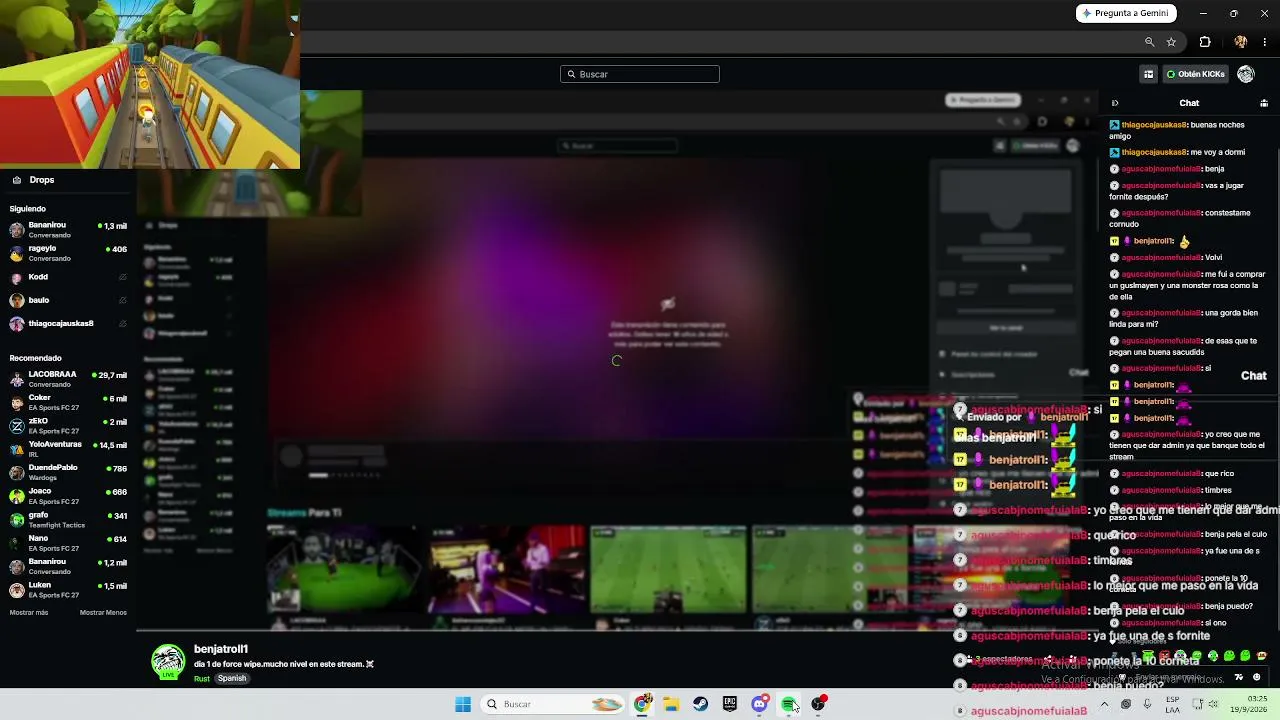Expand list with Mostrar más
Image resolution: width=1280 pixels, height=720 pixels.
29,612
